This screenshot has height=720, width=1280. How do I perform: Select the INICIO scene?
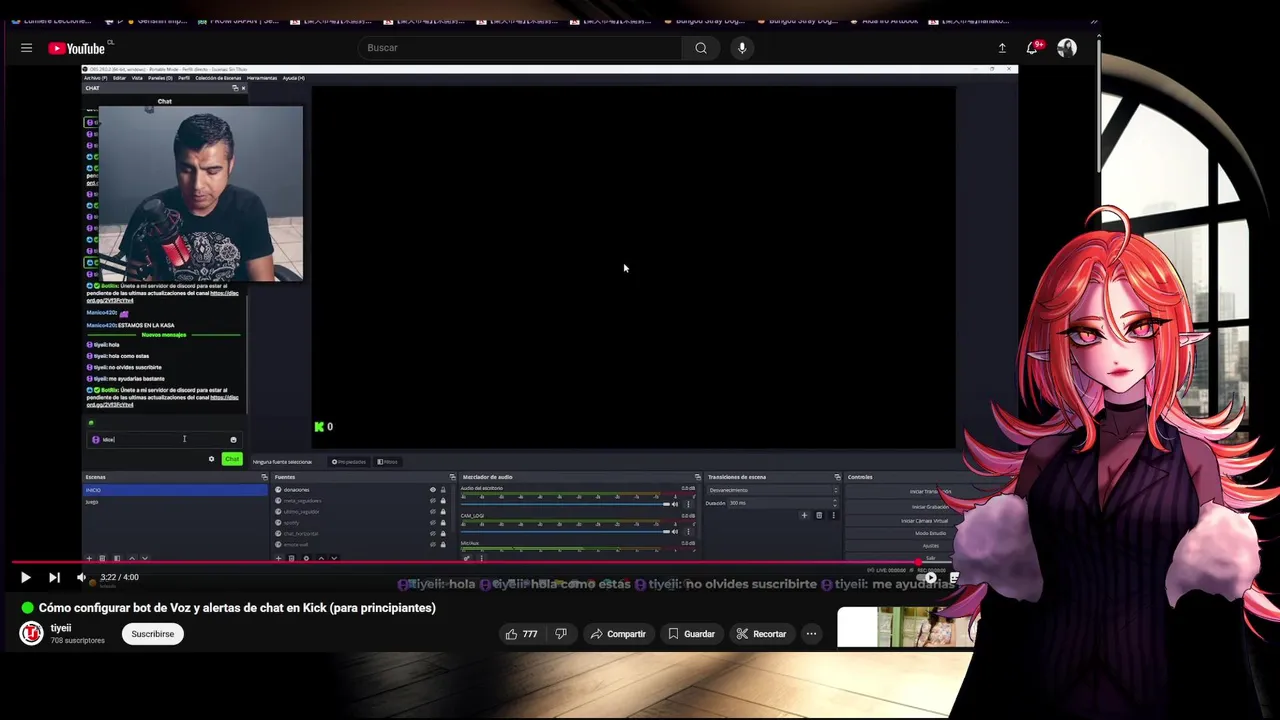[175, 490]
